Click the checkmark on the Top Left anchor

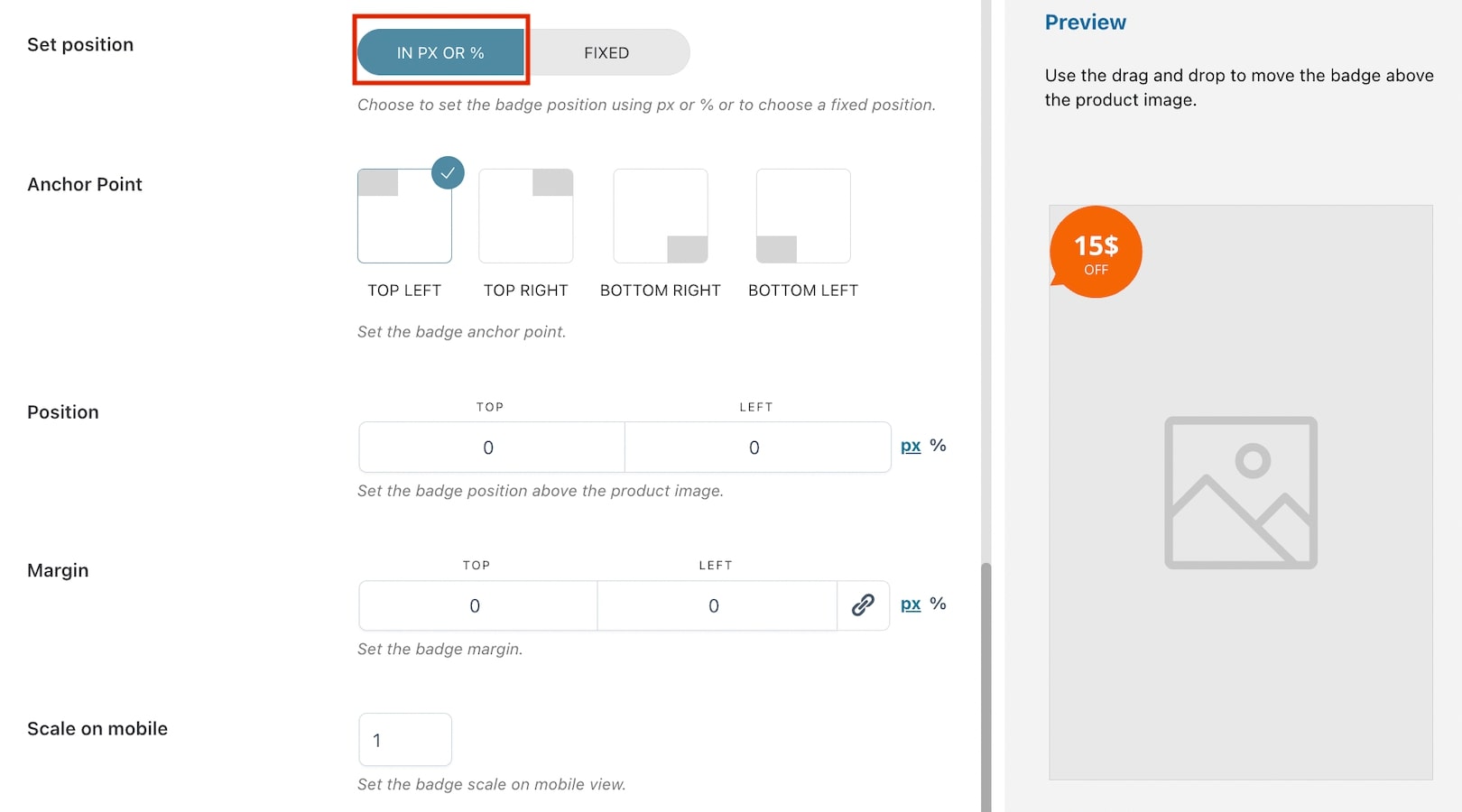[448, 172]
